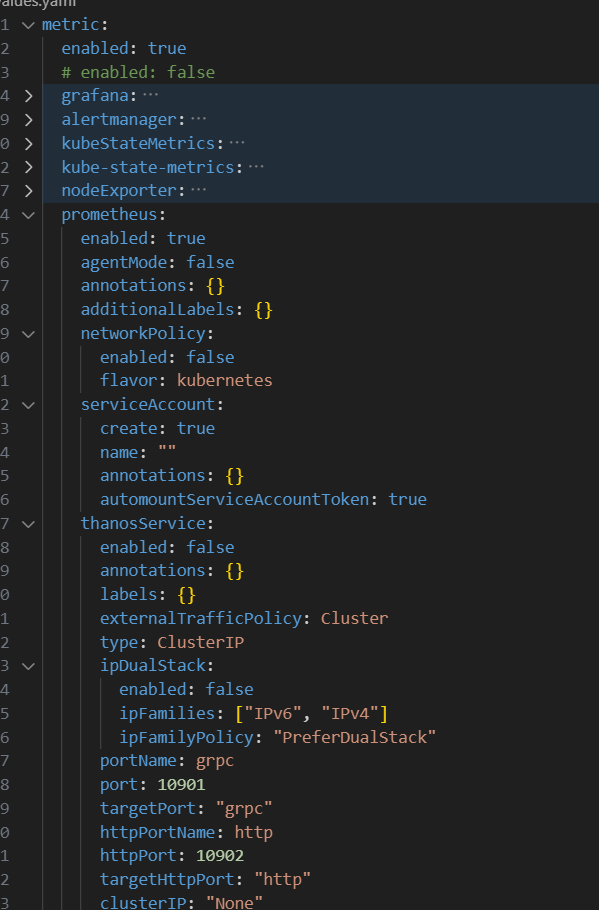Expand the kubeStateMetrics folded block
Image resolution: width=599 pixels, height=910 pixels.
click(x=28, y=143)
